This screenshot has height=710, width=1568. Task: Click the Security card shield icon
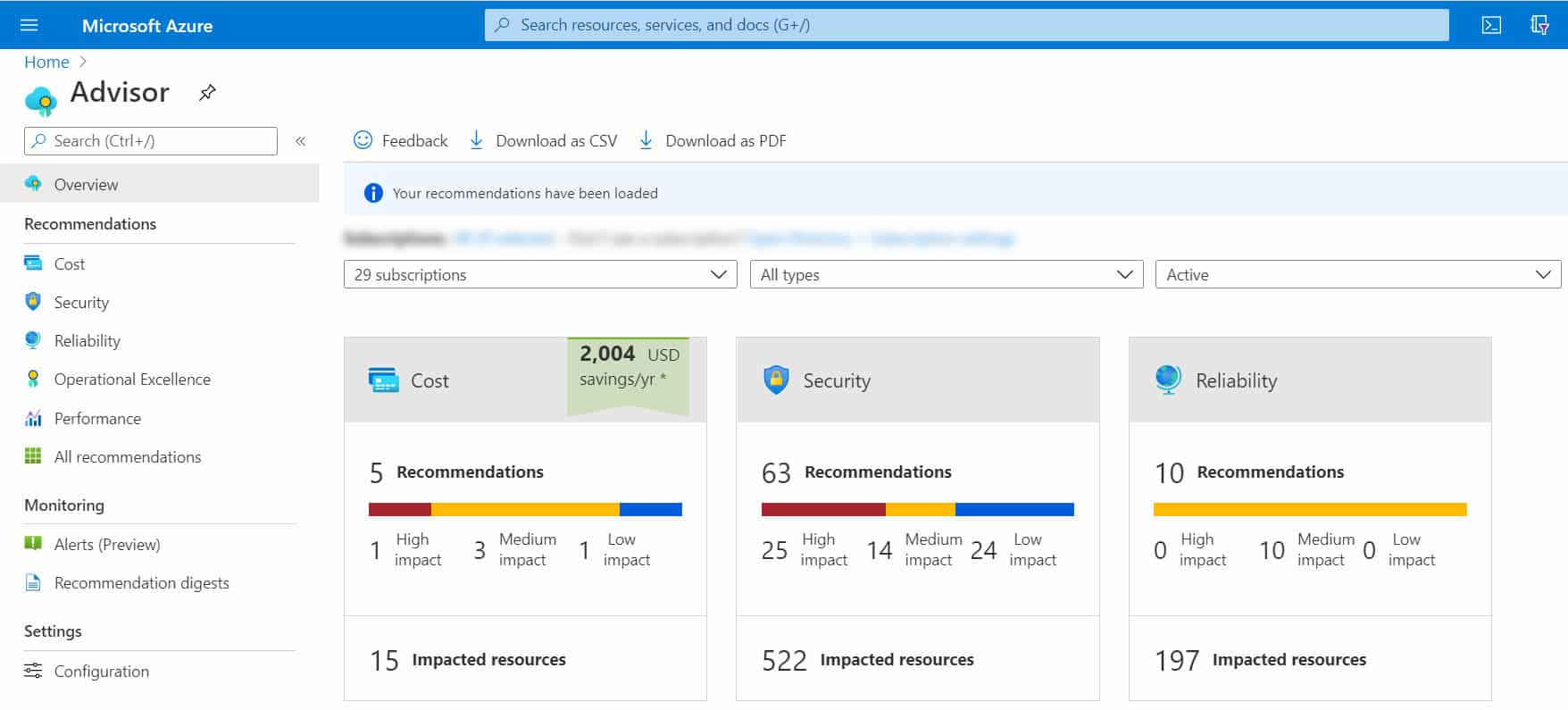pyautogui.click(x=776, y=380)
